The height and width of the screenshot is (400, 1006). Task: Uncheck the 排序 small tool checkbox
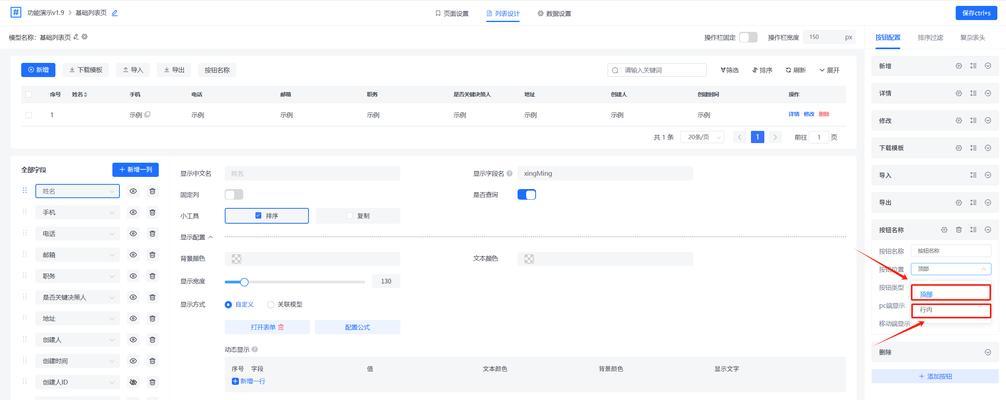click(x=259, y=216)
